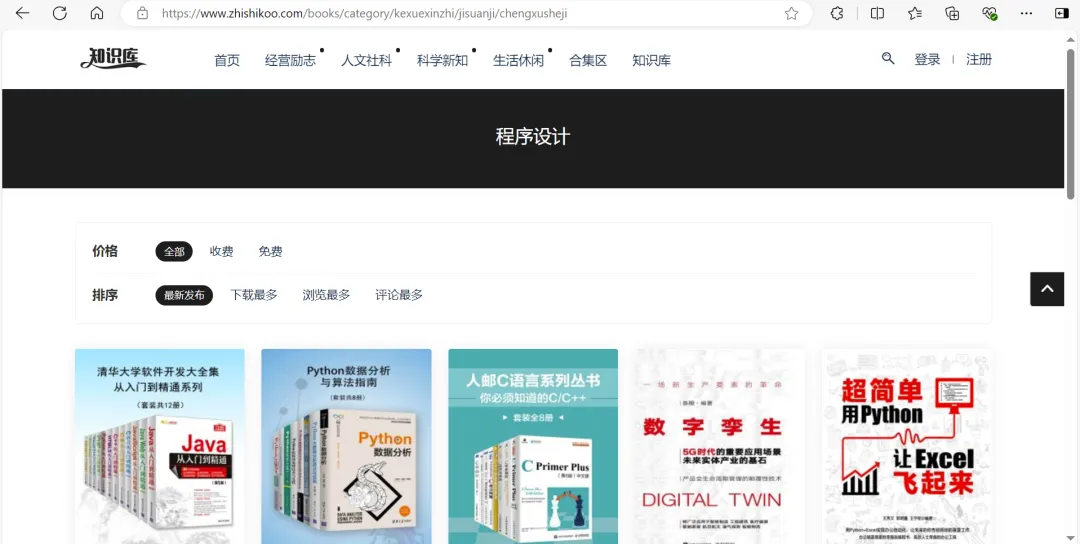Open the 清华大学软件开发大全集 Java book cover
The width and height of the screenshot is (1080, 544).
point(160,446)
